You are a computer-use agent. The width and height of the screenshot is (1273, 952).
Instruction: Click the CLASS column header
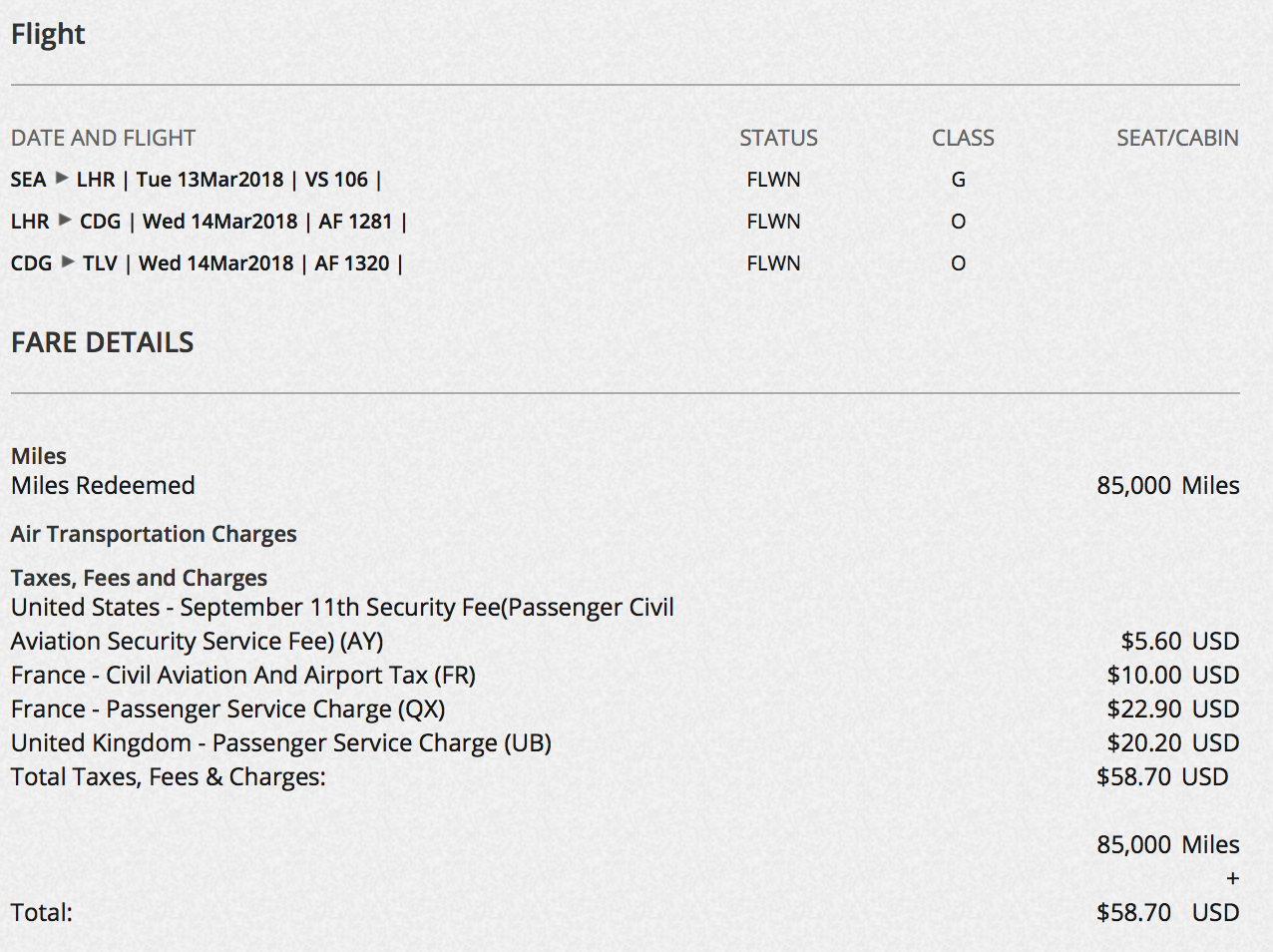pos(963,138)
